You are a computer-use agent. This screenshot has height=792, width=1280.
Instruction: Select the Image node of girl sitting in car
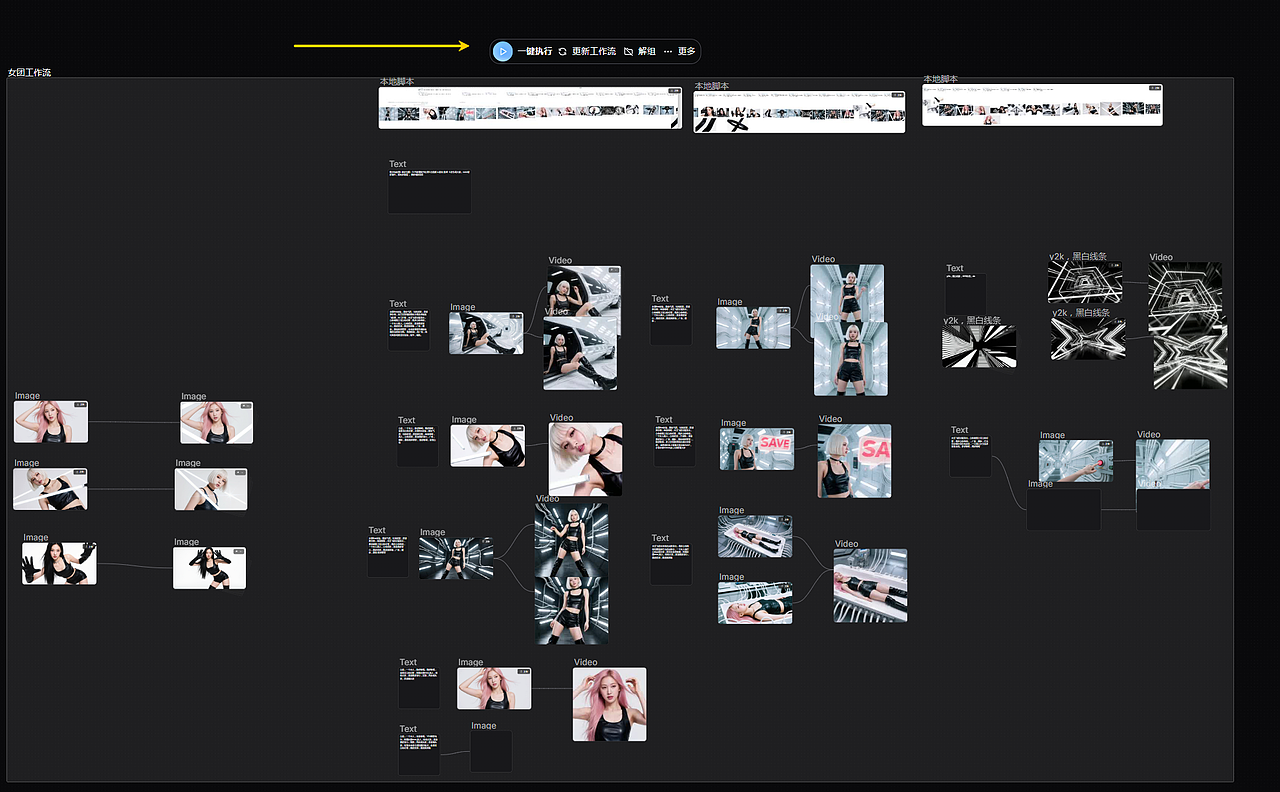point(486,333)
